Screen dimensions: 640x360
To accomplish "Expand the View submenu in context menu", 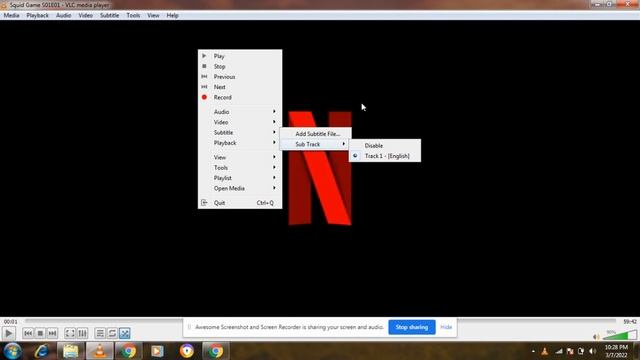I will point(240,157).
